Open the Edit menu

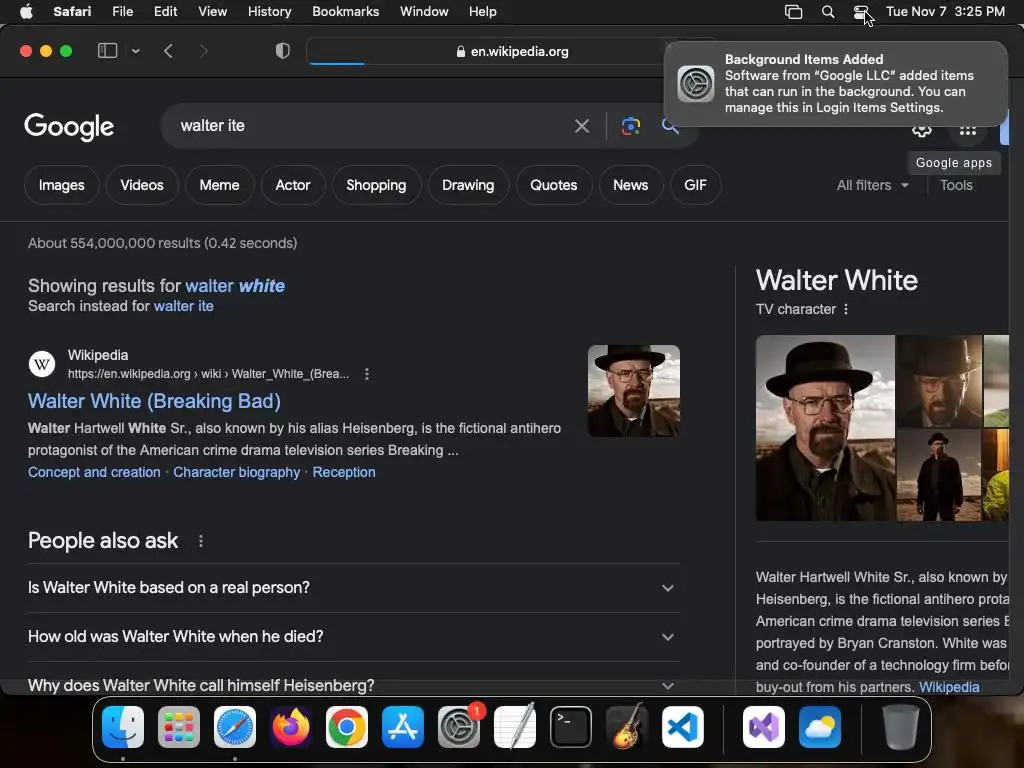(x=165, y=12)
